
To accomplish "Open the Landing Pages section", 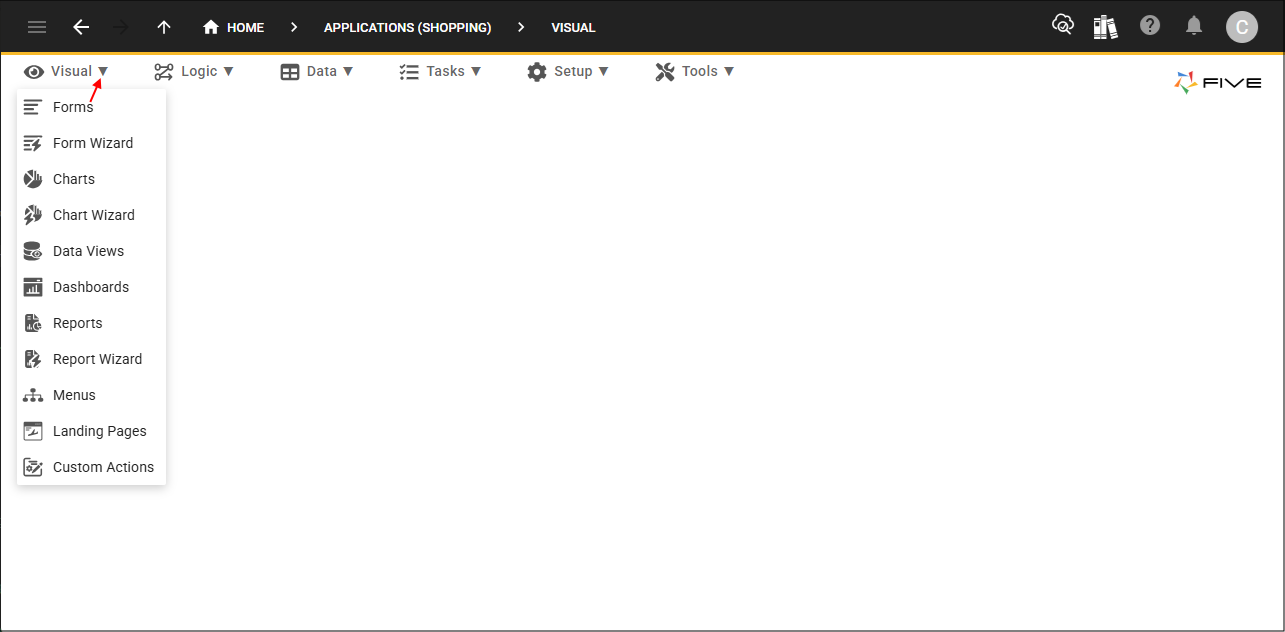I will point(99,430).
